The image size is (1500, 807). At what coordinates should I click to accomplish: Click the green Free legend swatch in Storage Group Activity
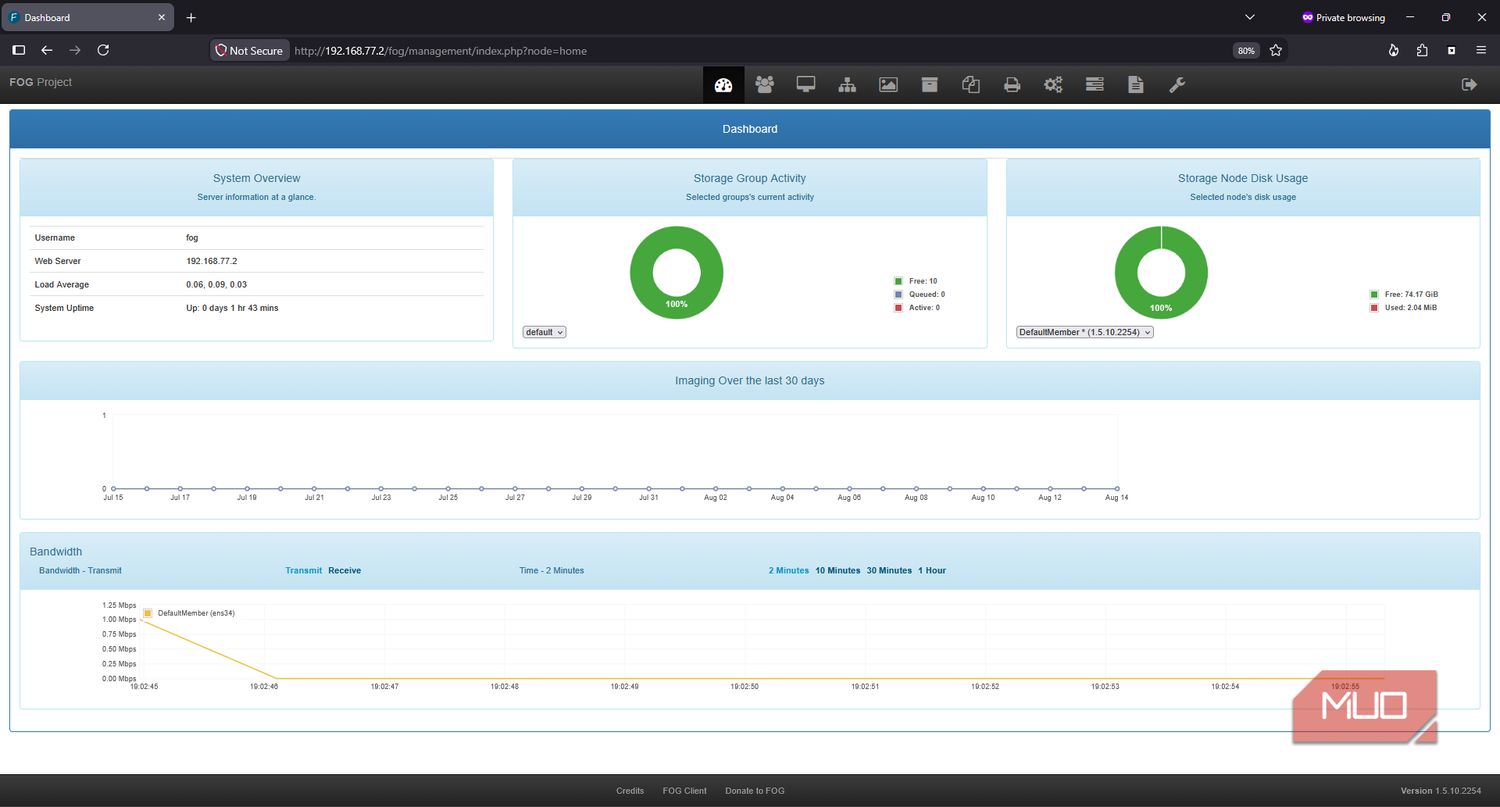click(899, 281)
